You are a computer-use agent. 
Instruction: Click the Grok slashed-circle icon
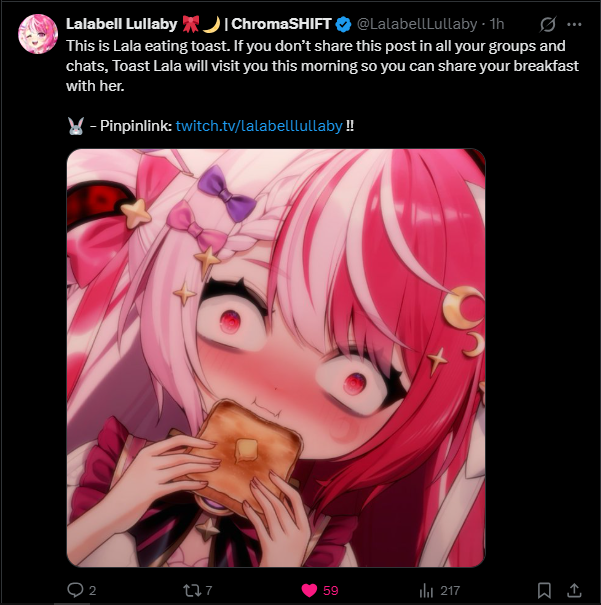[x=548, y=24]
